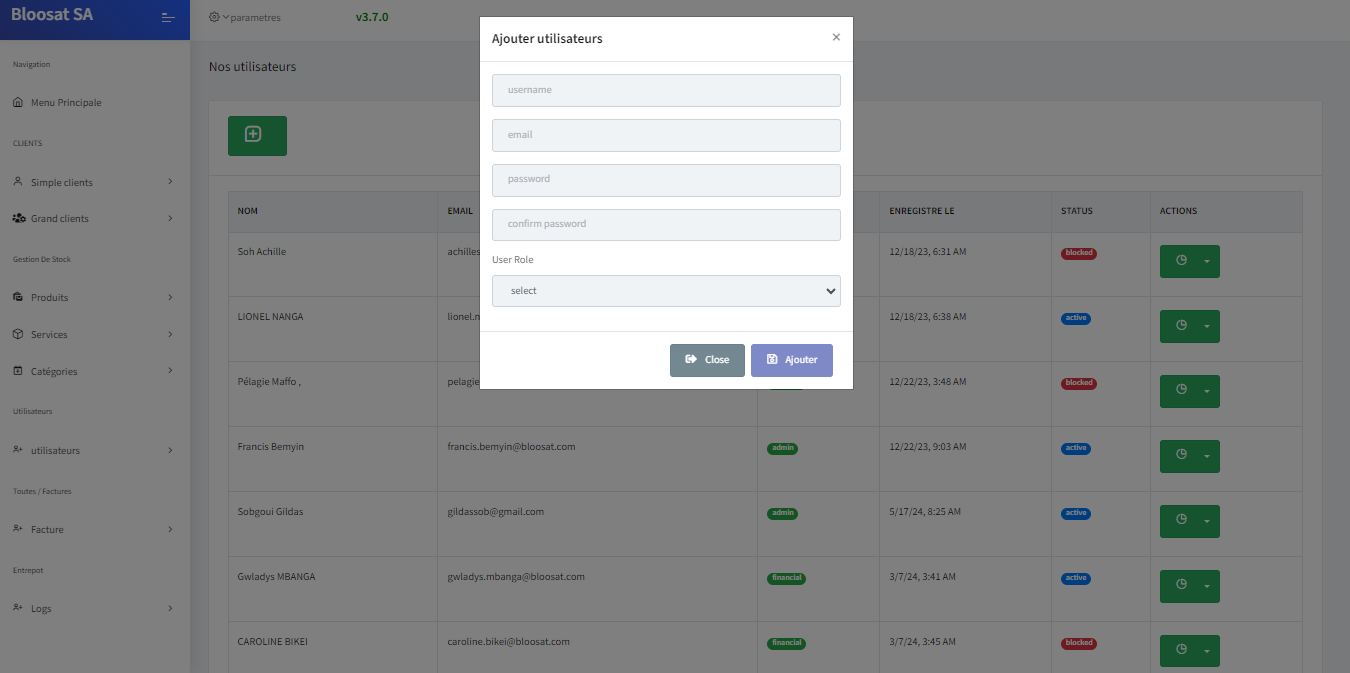The height and width of the screenshot is (673, 1350).
Task: Click the Services box icon
Action: click(x=18, y=334)
